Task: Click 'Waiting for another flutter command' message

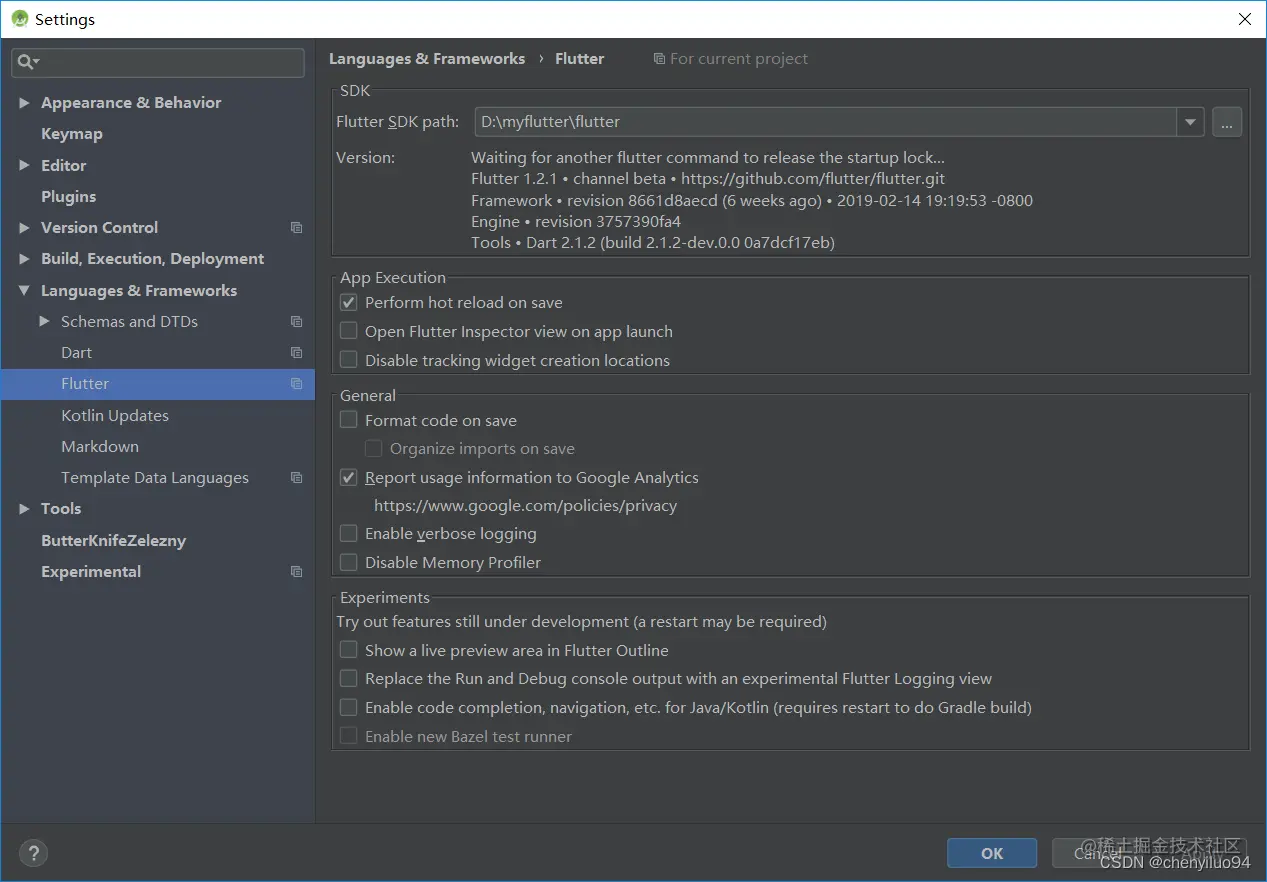Action: pyautogui.click(x=708, y=158)
